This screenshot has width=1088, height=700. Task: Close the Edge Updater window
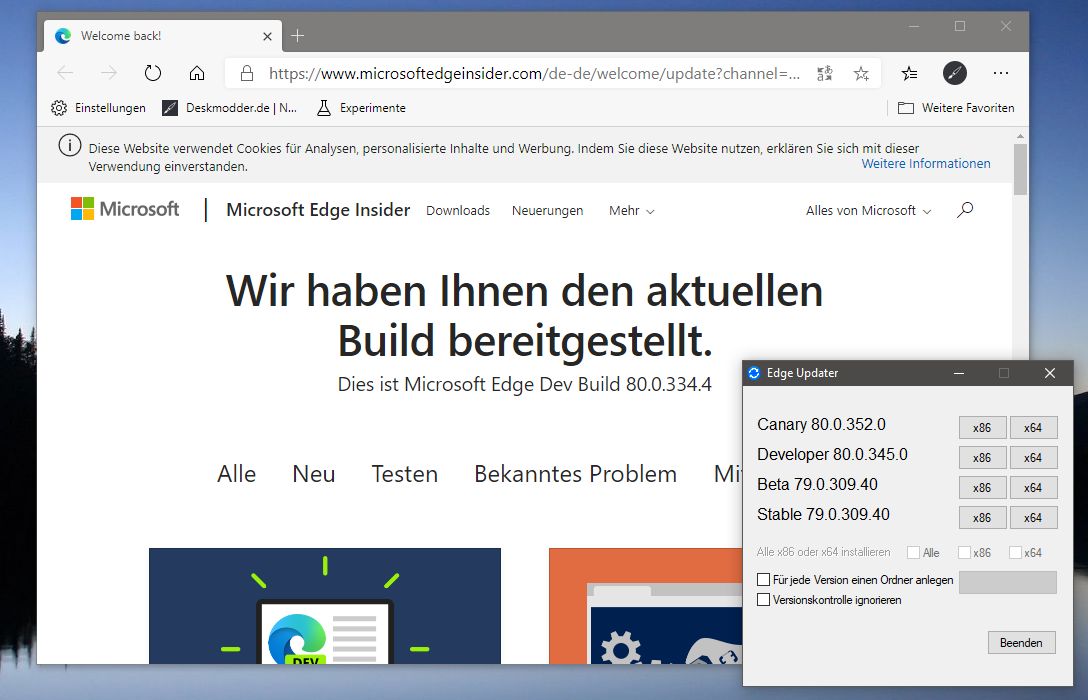1050,373
